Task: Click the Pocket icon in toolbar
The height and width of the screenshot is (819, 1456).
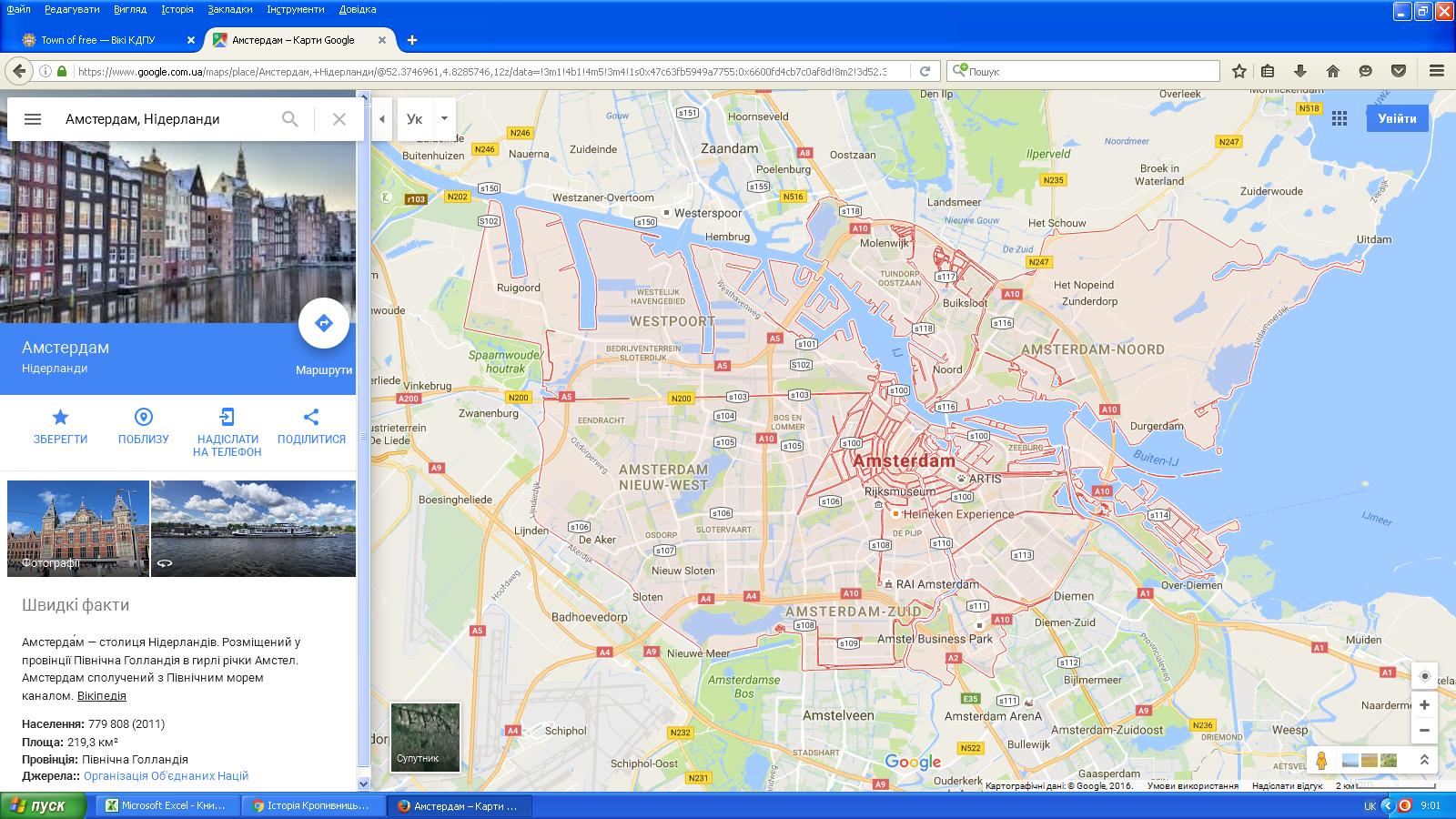Action: point(1399,71)
